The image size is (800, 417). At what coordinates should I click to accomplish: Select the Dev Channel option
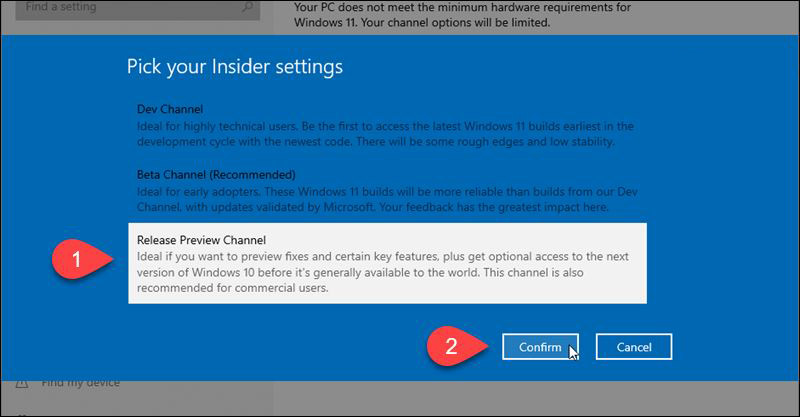pos(170,108)
